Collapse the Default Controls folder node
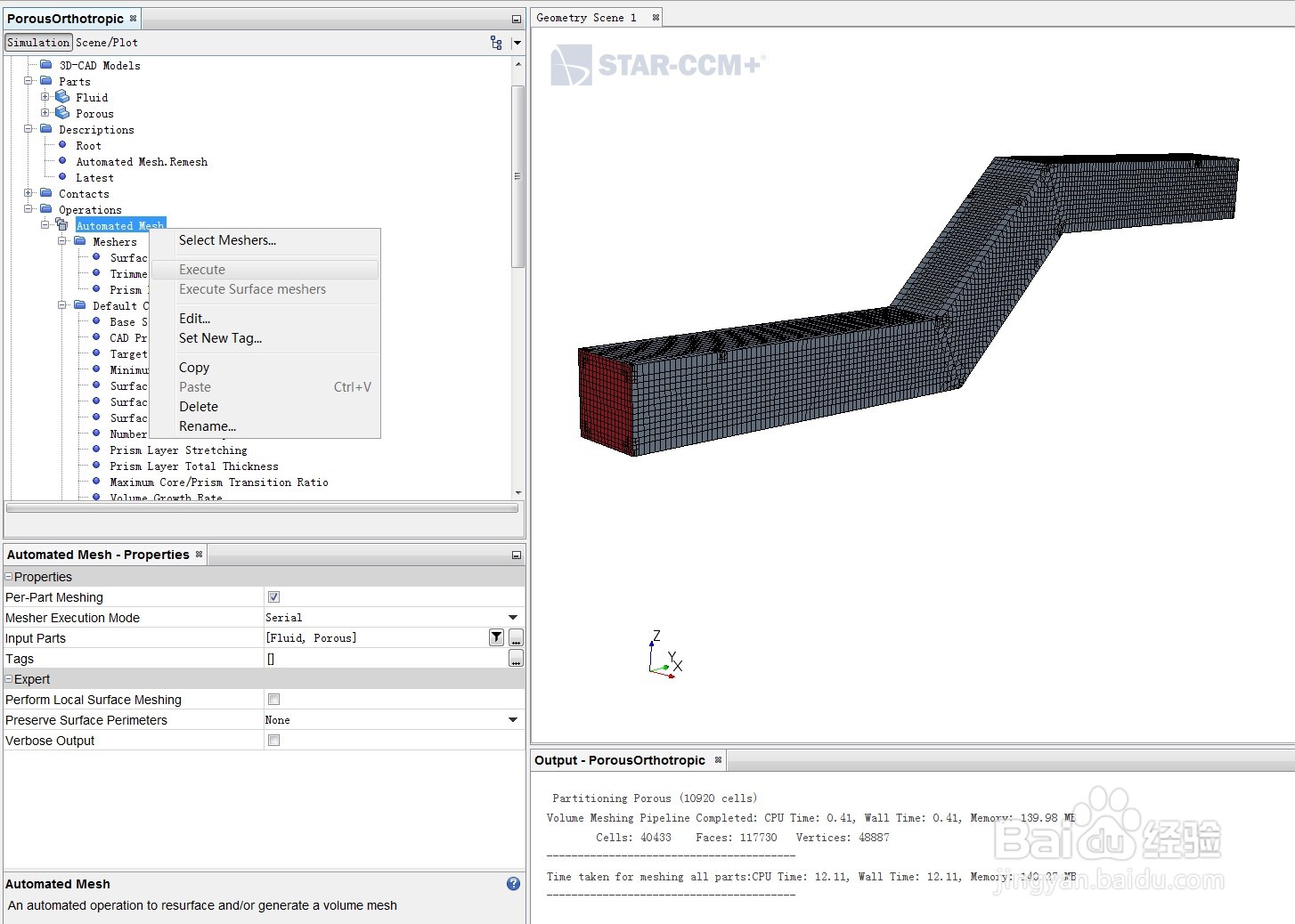 click(62, 305)
